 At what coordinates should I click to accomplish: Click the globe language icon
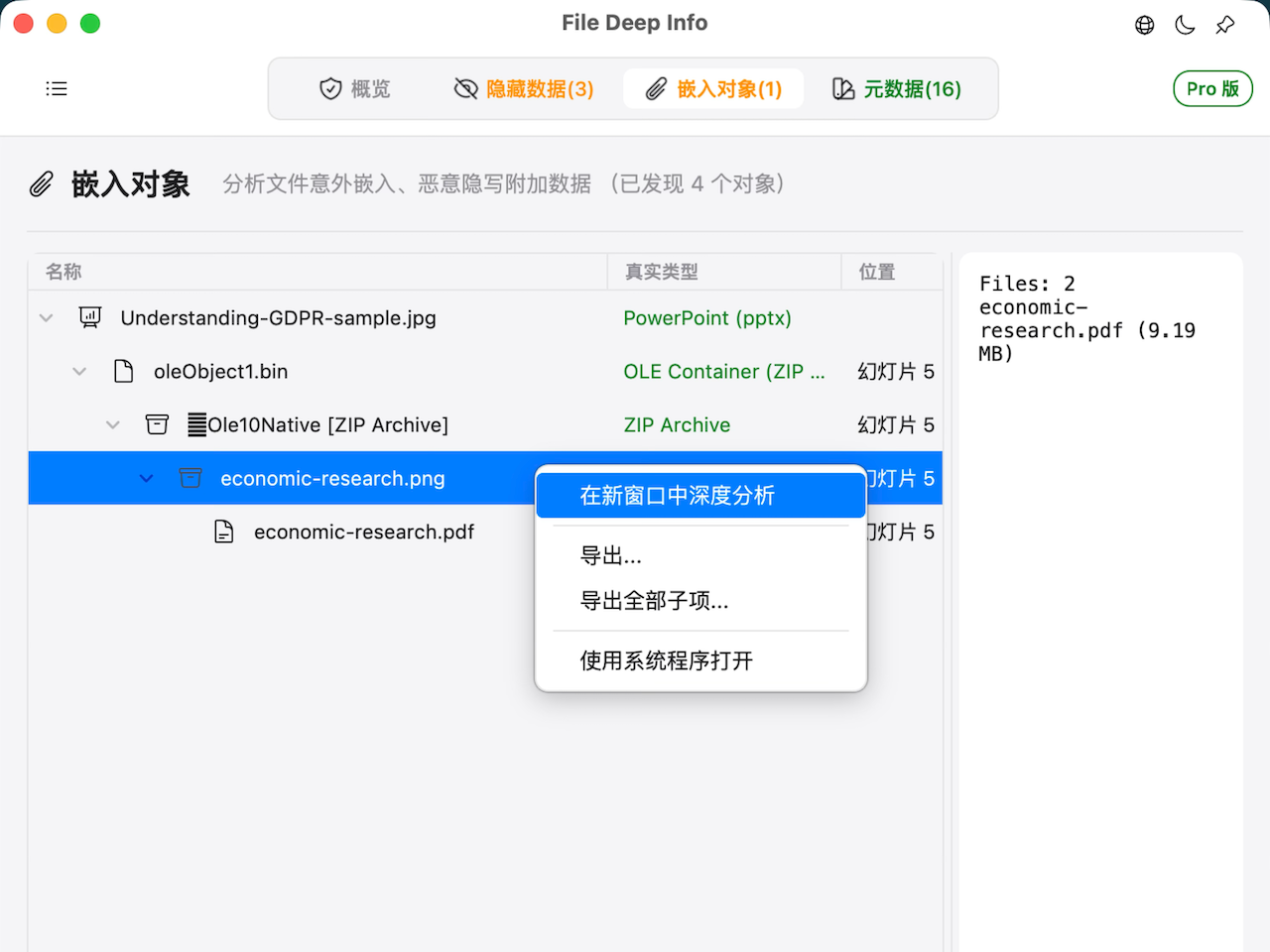[1144, 25]
